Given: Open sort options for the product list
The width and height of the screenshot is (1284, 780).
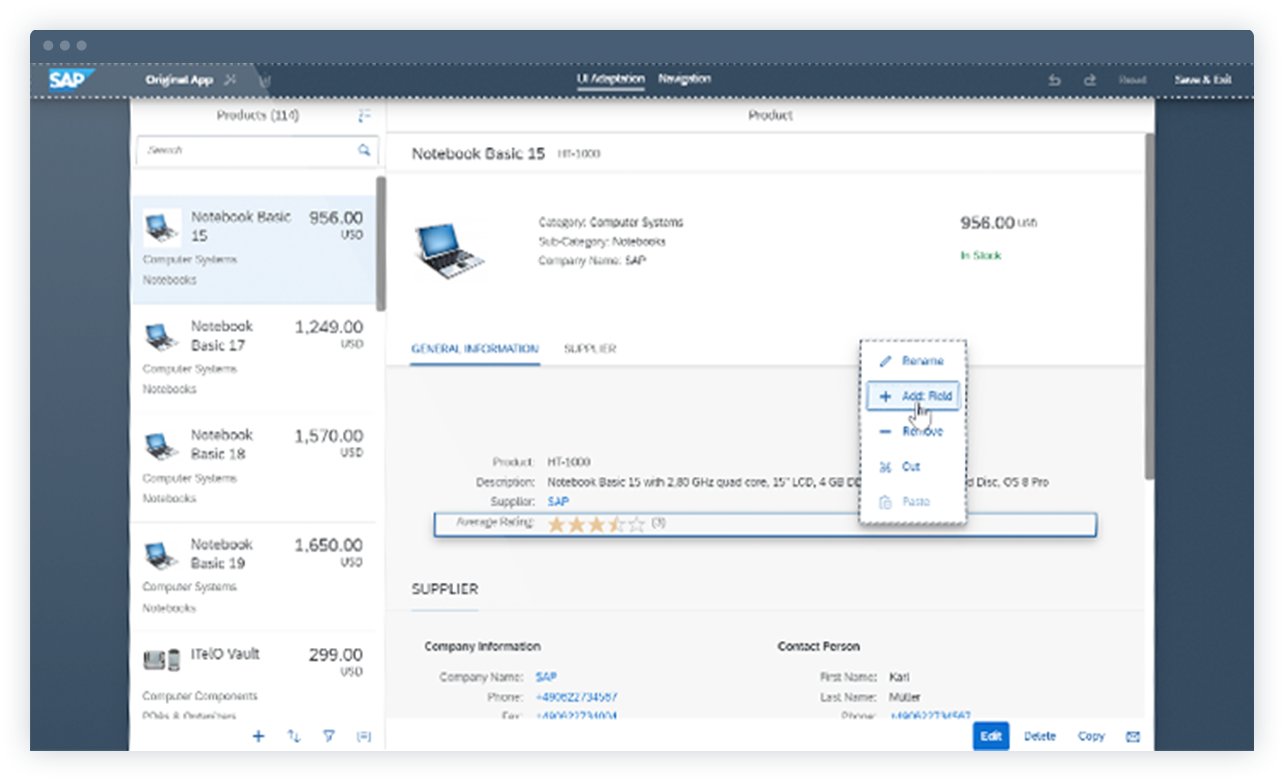Looking at the screenshot, I should click(293, 736).
